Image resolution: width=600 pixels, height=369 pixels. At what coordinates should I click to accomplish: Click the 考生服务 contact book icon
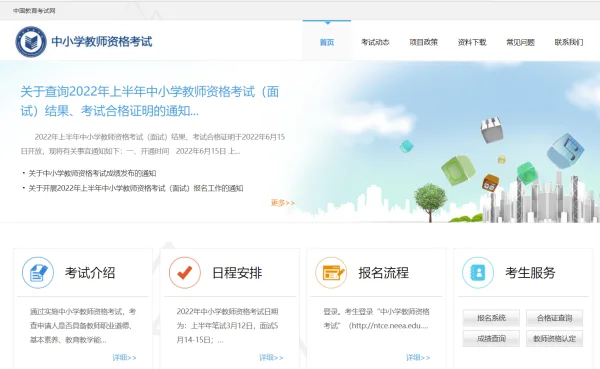[478, 273]
